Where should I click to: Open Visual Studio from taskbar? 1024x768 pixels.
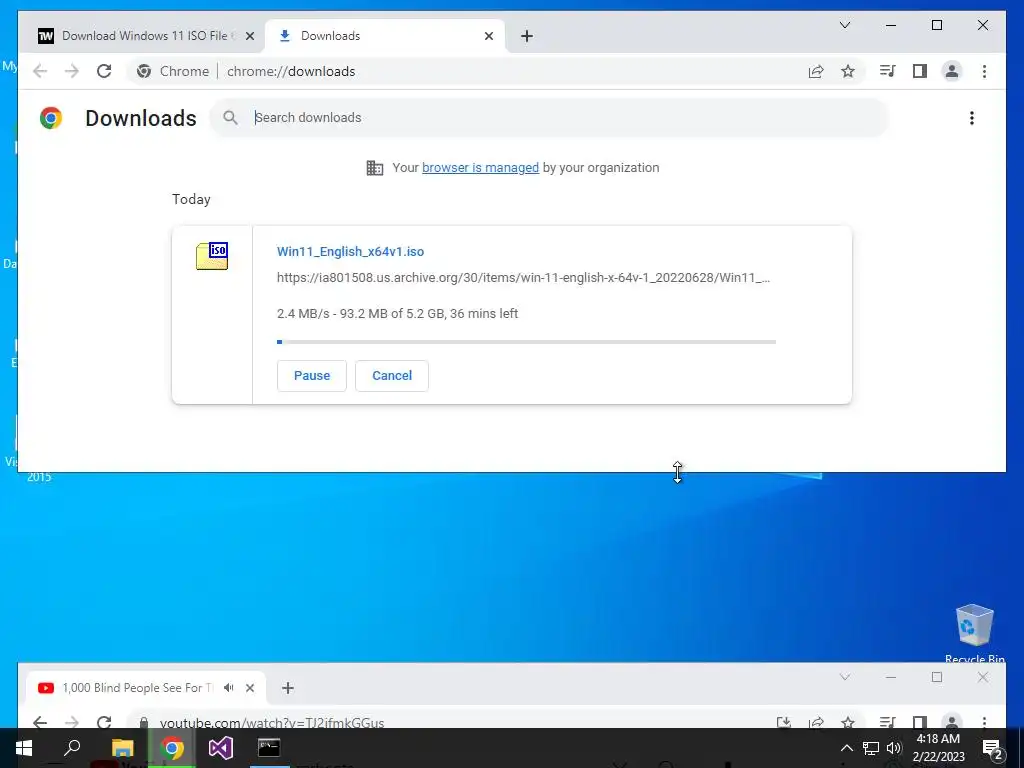coord(221,748)
